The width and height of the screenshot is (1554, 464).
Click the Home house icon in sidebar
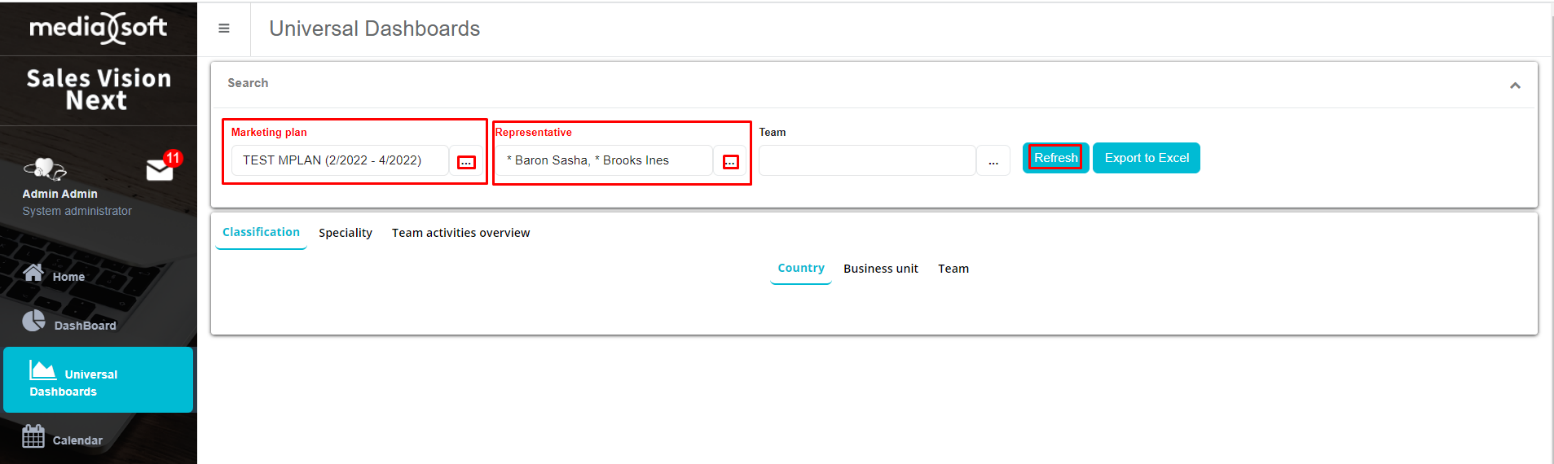coord(34,274)
